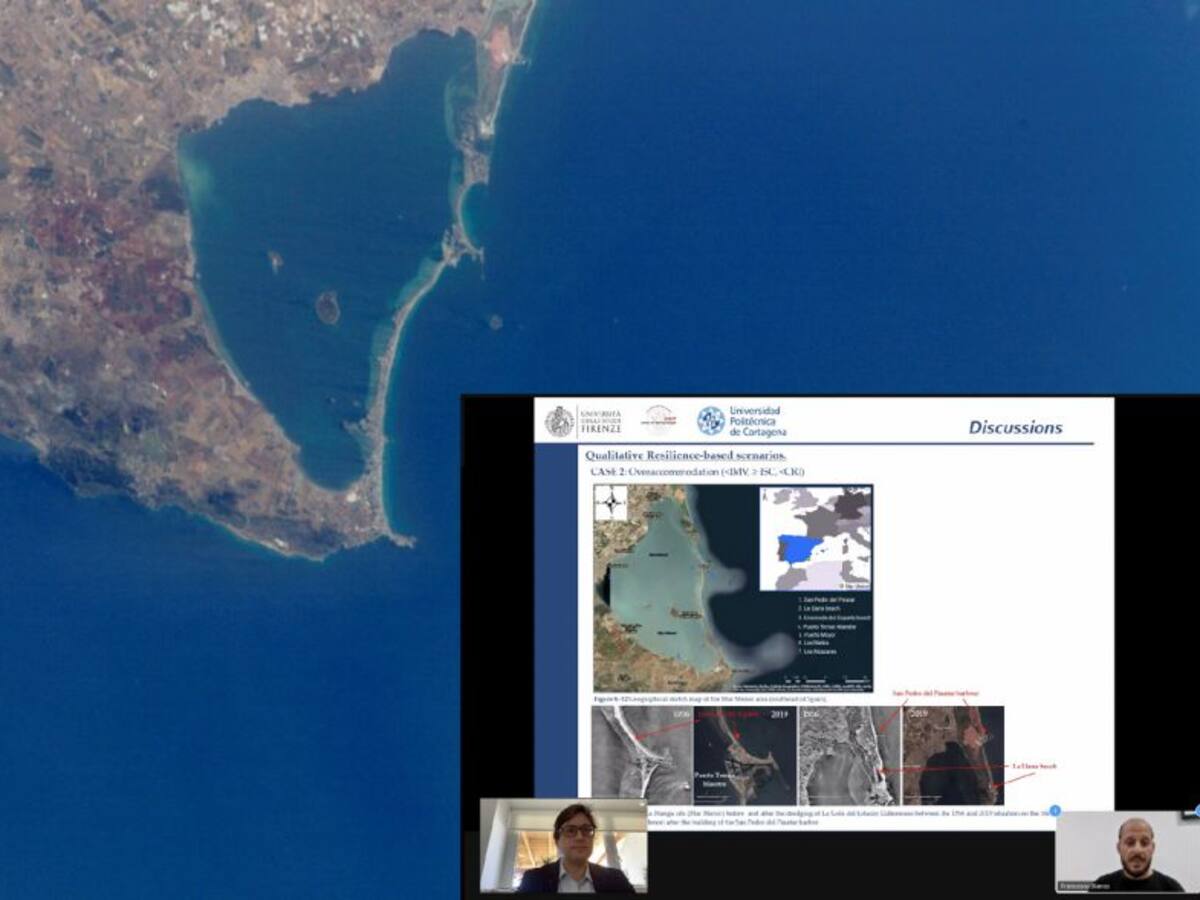Click the circular red logo between university logos

pos(658,419)
